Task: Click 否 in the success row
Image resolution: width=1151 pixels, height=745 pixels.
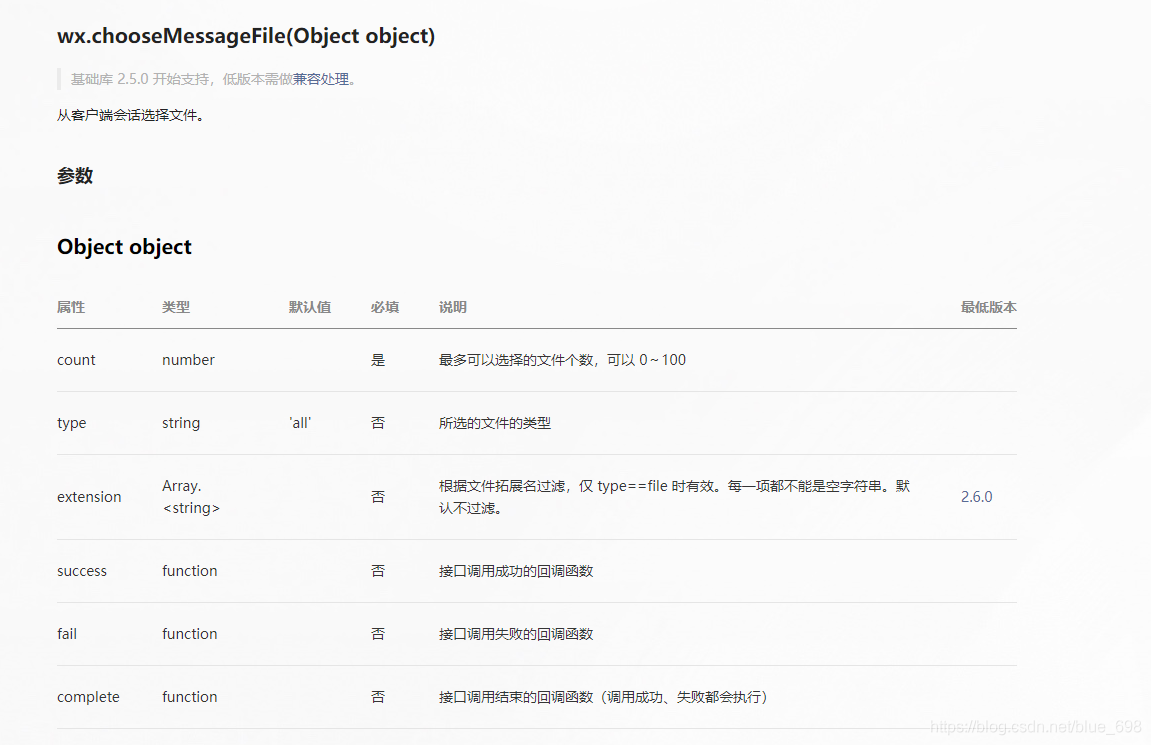Action: click(x=378, y=571)
